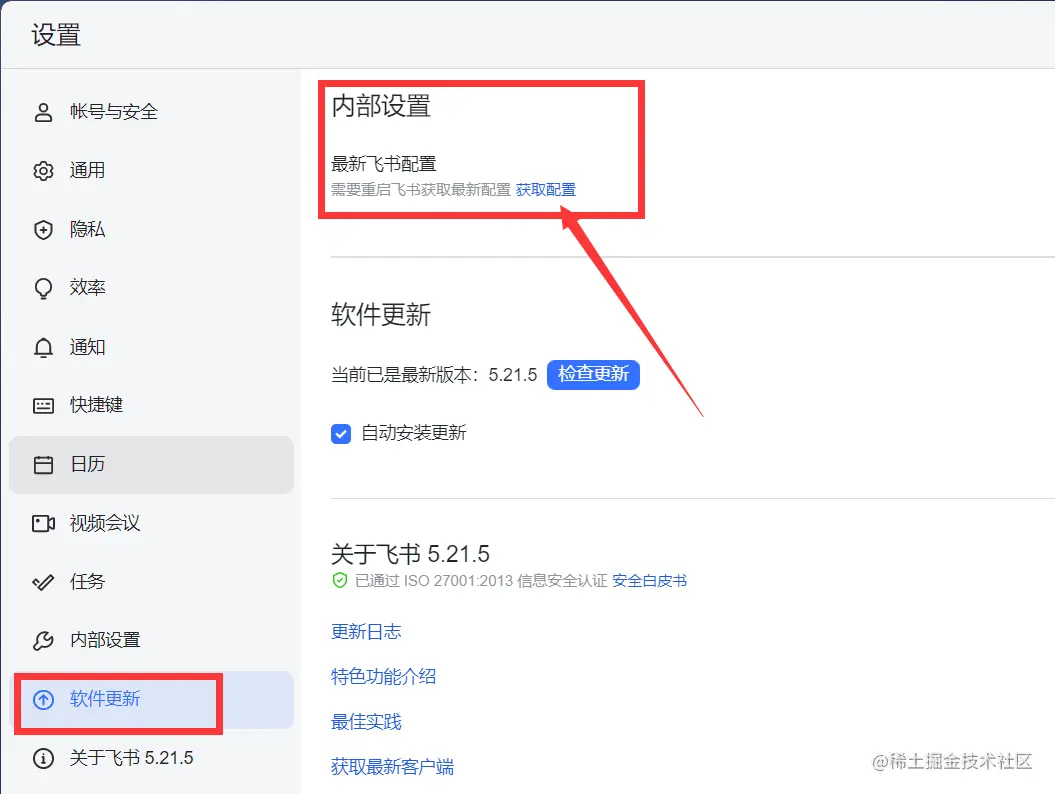The width and height of the screenshot is (1055, 794).
Task: Click the calendar icon beside 日历
Action: coord(43,465)
